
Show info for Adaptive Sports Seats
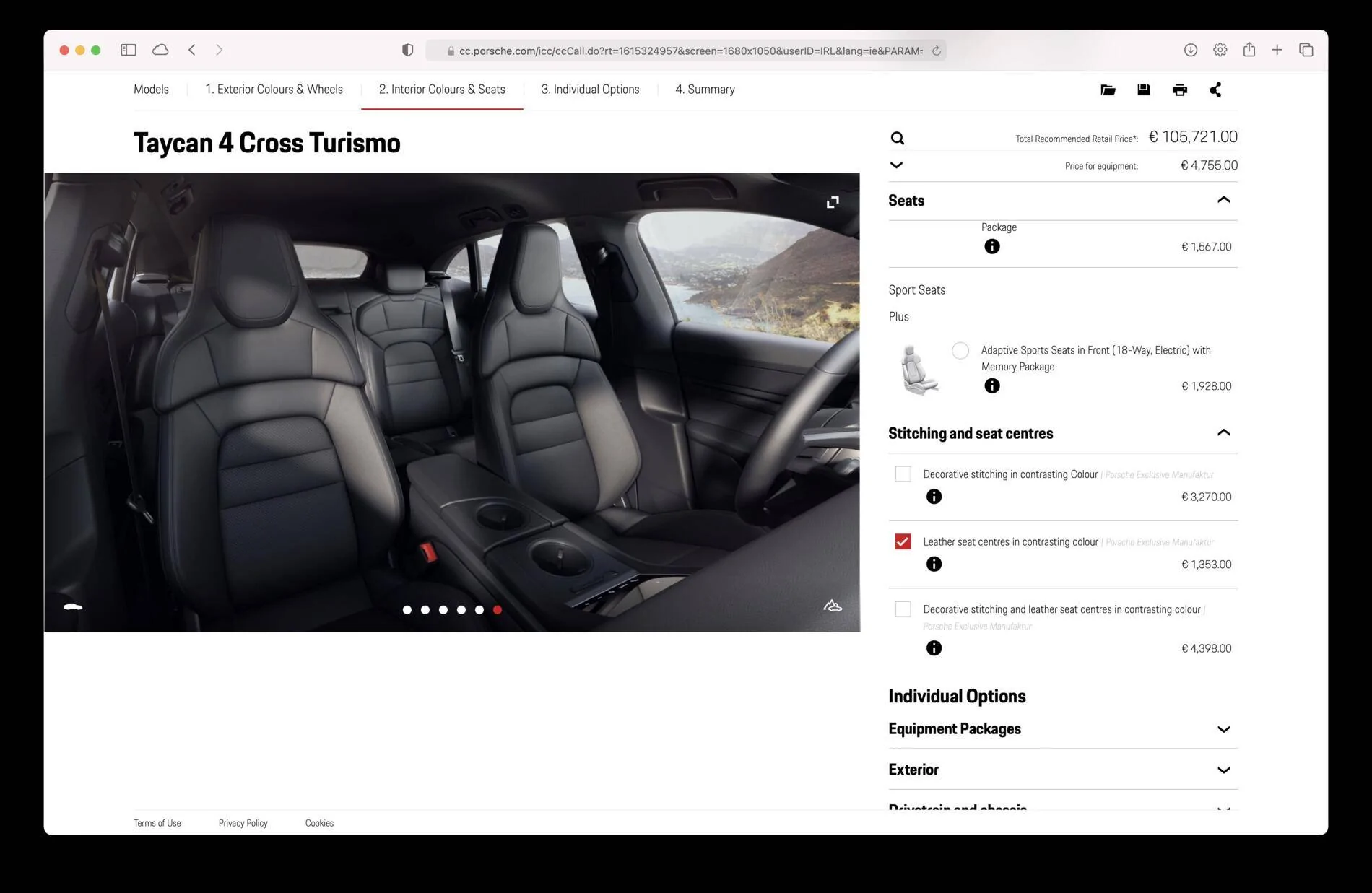(992, 385)
